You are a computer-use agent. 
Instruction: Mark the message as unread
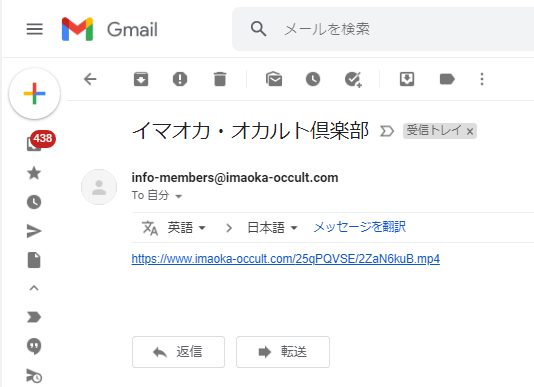pyautogui.click(x=274, y=79)
